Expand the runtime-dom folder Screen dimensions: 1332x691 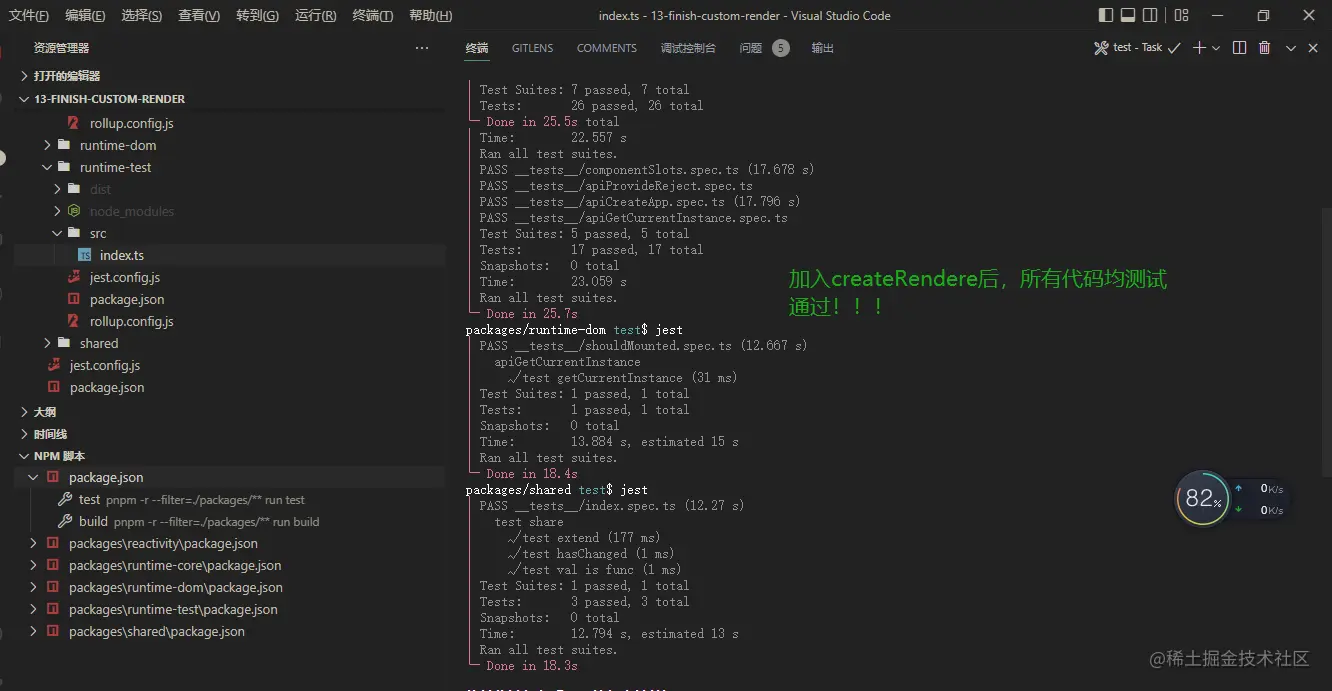[230, 145]
